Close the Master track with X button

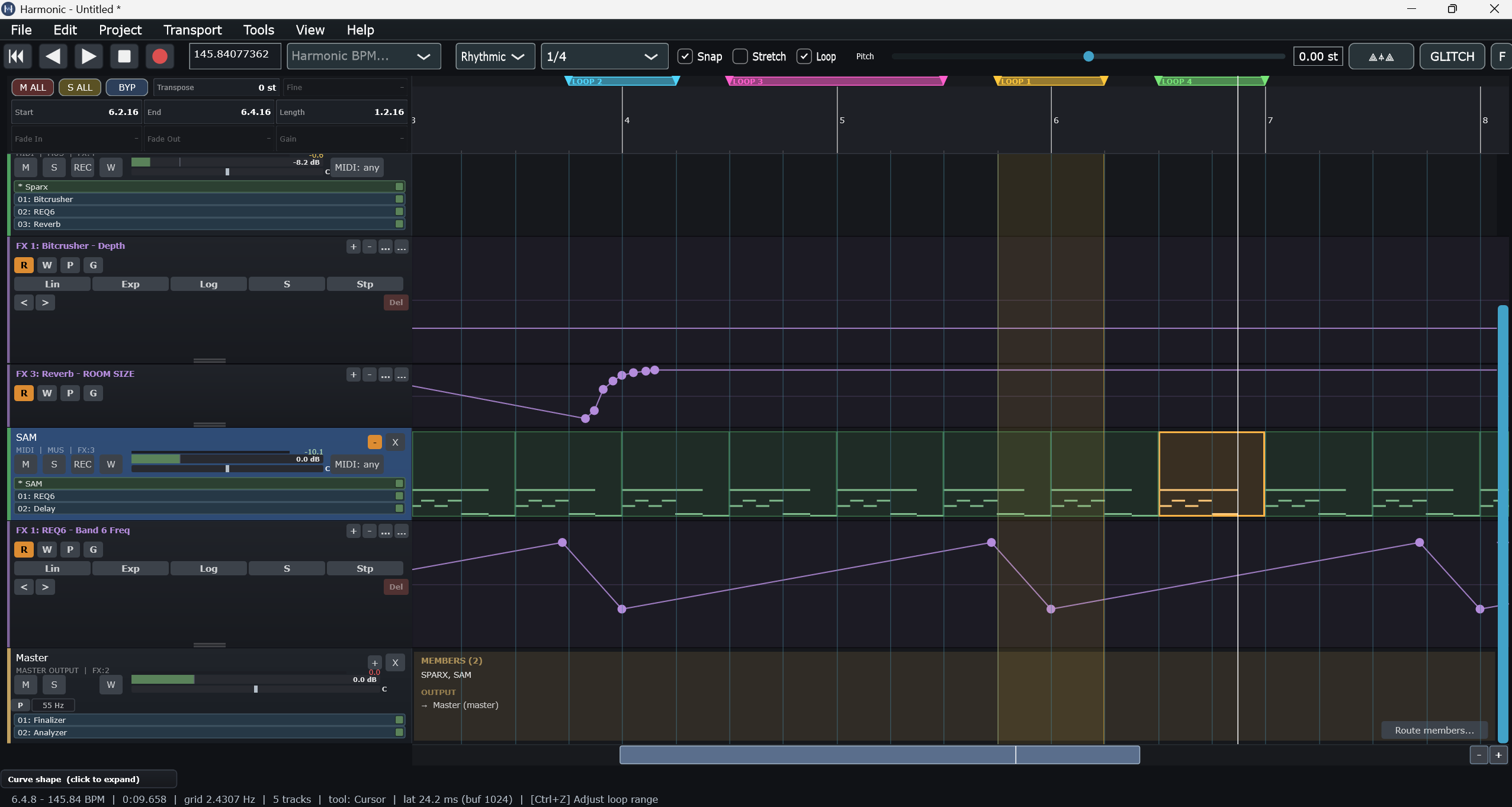point(395,662)
